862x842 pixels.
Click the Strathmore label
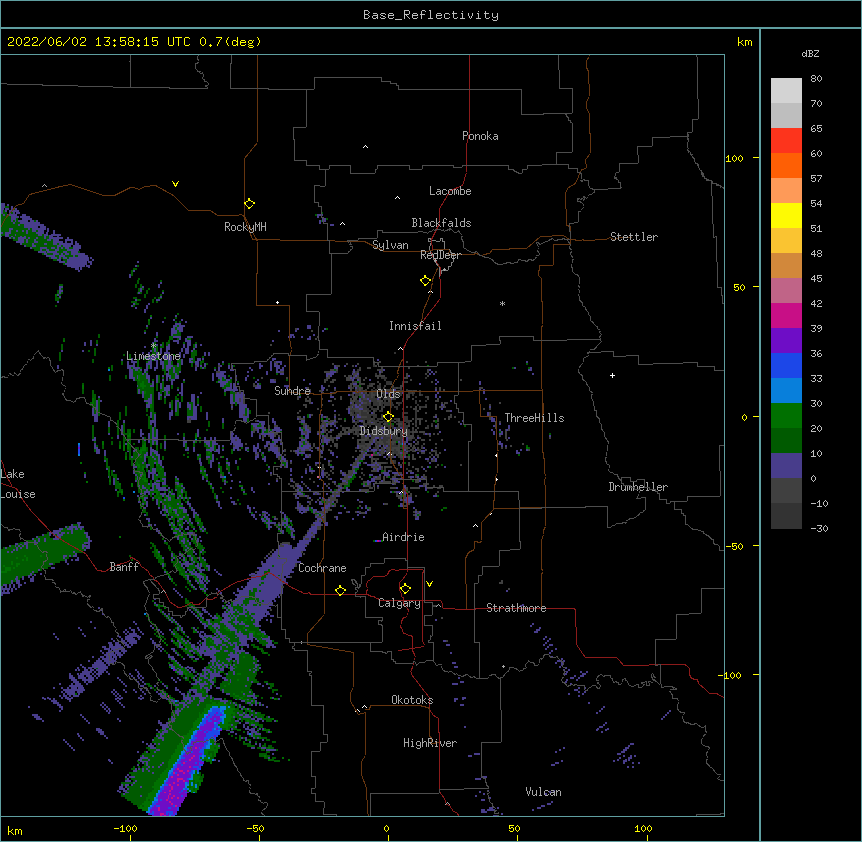(x=516, y=608)
